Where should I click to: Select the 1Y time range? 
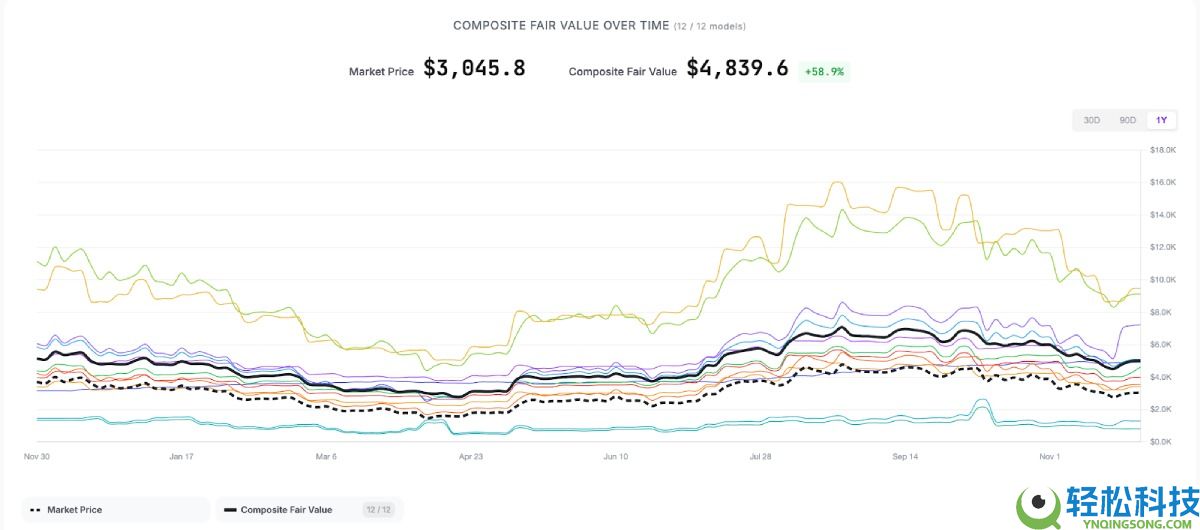[x=1161, y=120]
